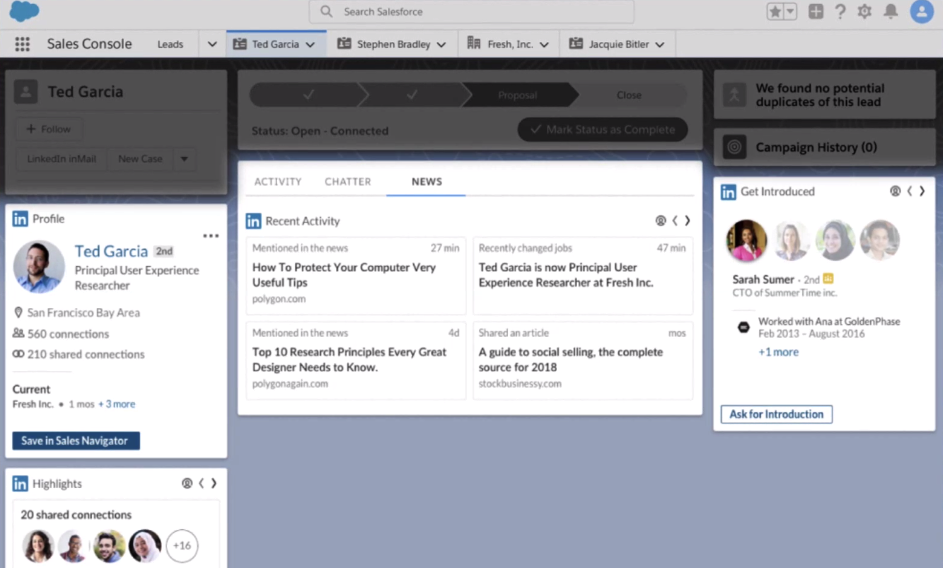943x568 pixels.
Task: Go to previous Recent Activity page
Action: [x=675, y=221]
